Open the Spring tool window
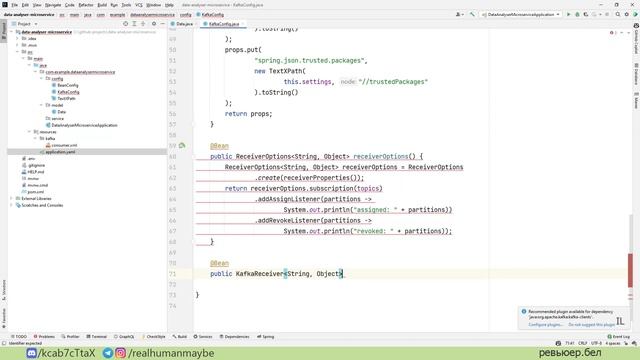The width and height of the screenshot is (640, 360). [266, 337]
